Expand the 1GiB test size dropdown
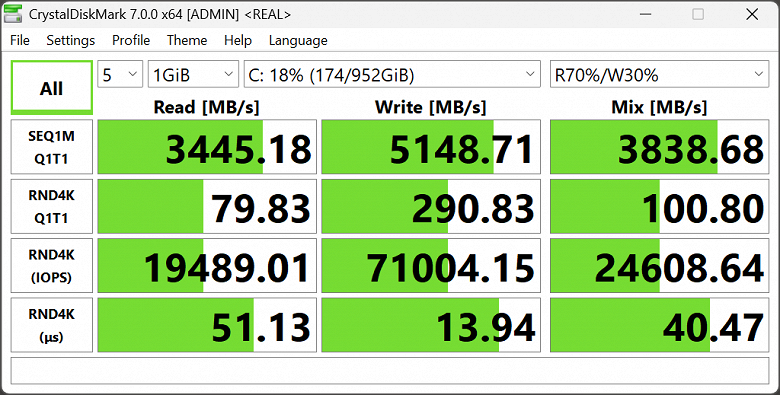Viewport: 780px width, 395px height. pyautogui.click(x=193, y=74)
